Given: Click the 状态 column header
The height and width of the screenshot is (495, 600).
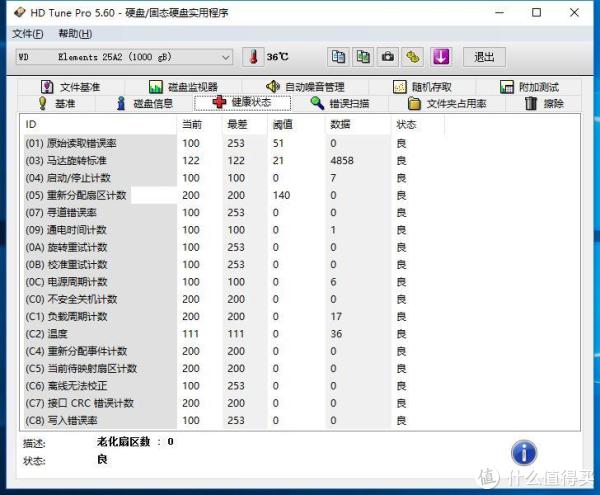Looking at the screenshot, I should pyautogui.click(x=418, y=124).
